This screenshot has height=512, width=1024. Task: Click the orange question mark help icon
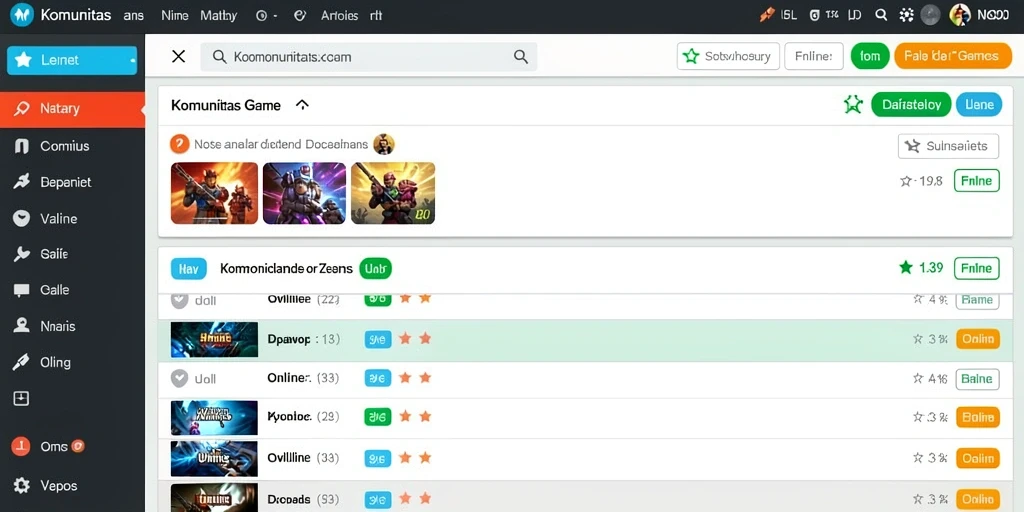[180, 144]
